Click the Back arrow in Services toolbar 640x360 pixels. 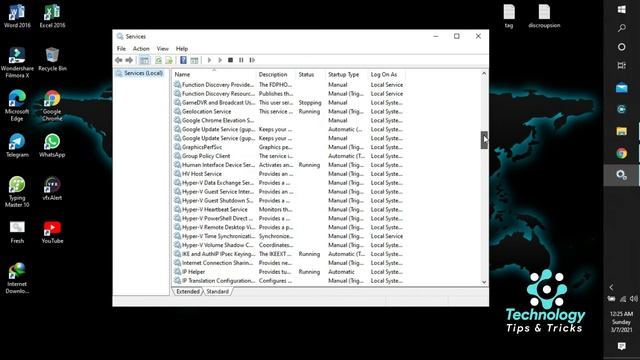pyautogui.click(x=119, y=60)
